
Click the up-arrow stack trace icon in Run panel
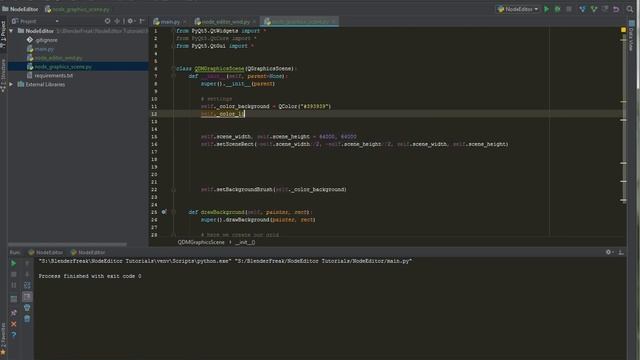[27, 263]
